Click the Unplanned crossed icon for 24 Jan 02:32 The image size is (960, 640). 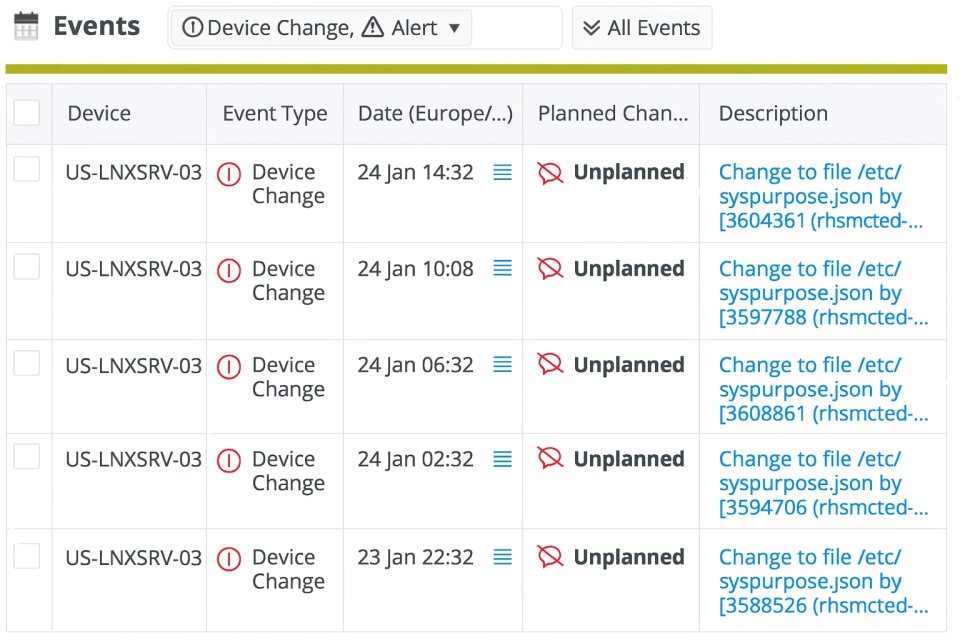[550, 459]
